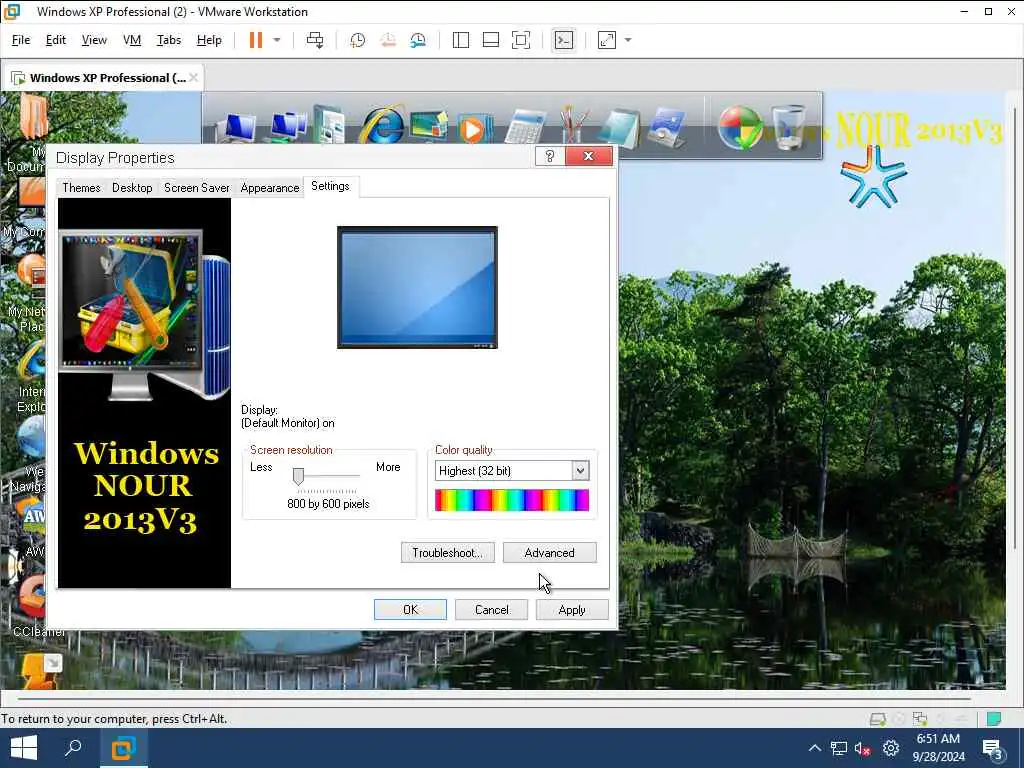This screenshot has height=768, width=1024.
Task: Click the monitor preview image
Action: (417, 287)
